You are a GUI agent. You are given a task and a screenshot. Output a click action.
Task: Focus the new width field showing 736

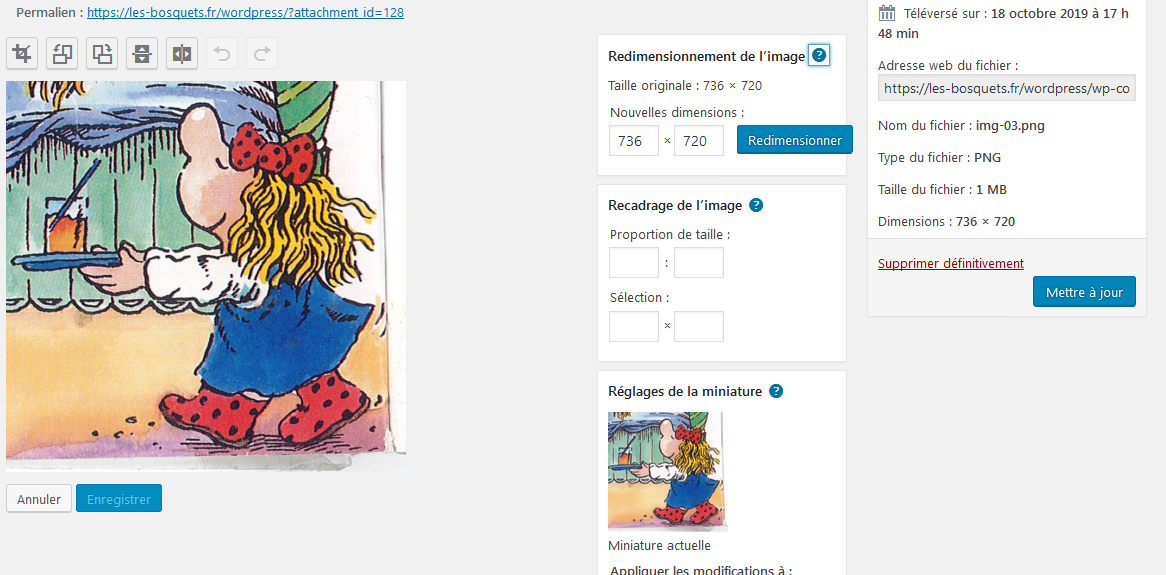coord(634,141)
